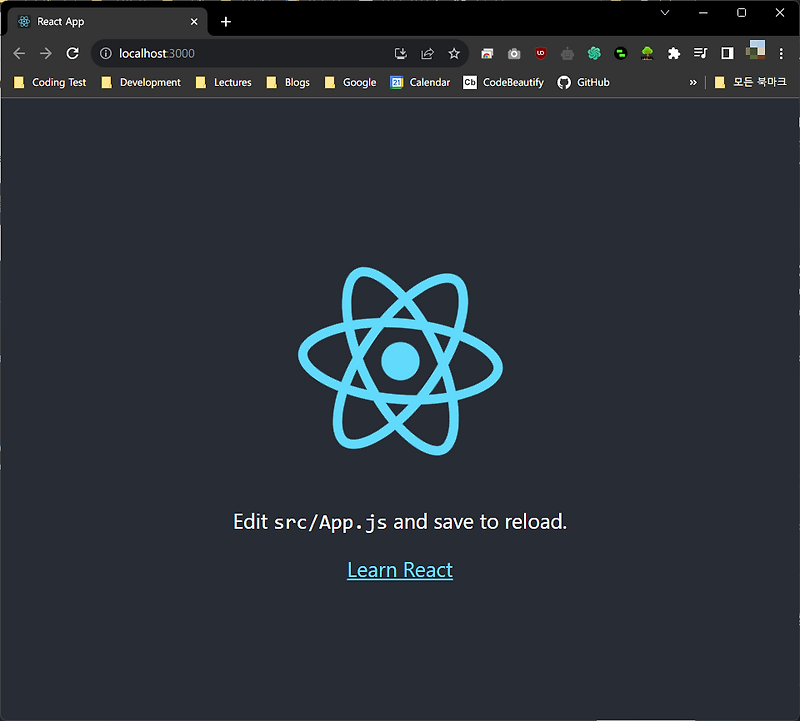Click the Learn React link

tap(399, 569)
